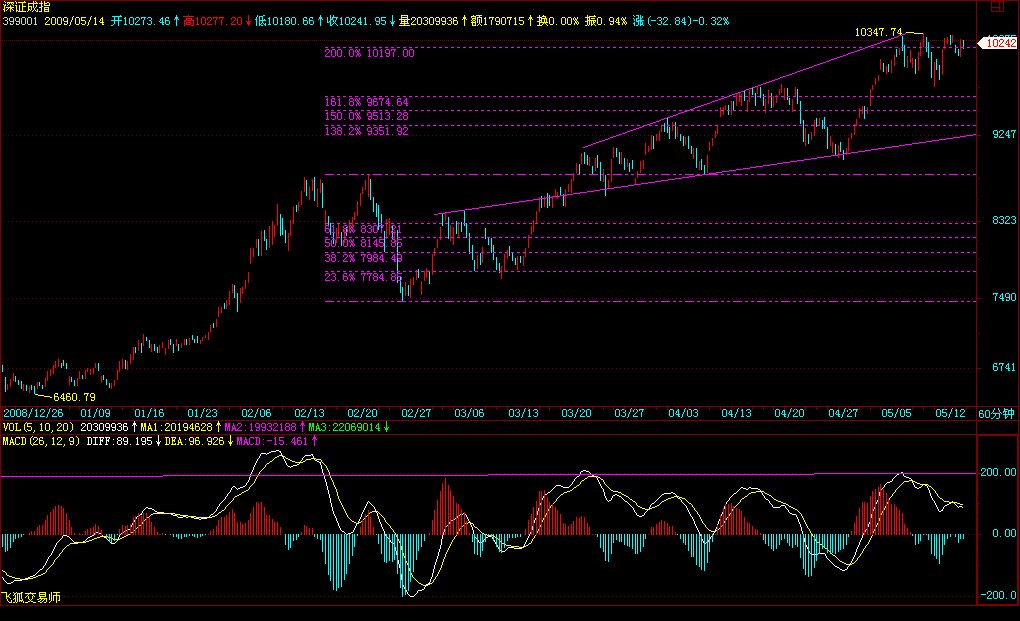Click the MACD(26,12,9) indicator label

41,442
